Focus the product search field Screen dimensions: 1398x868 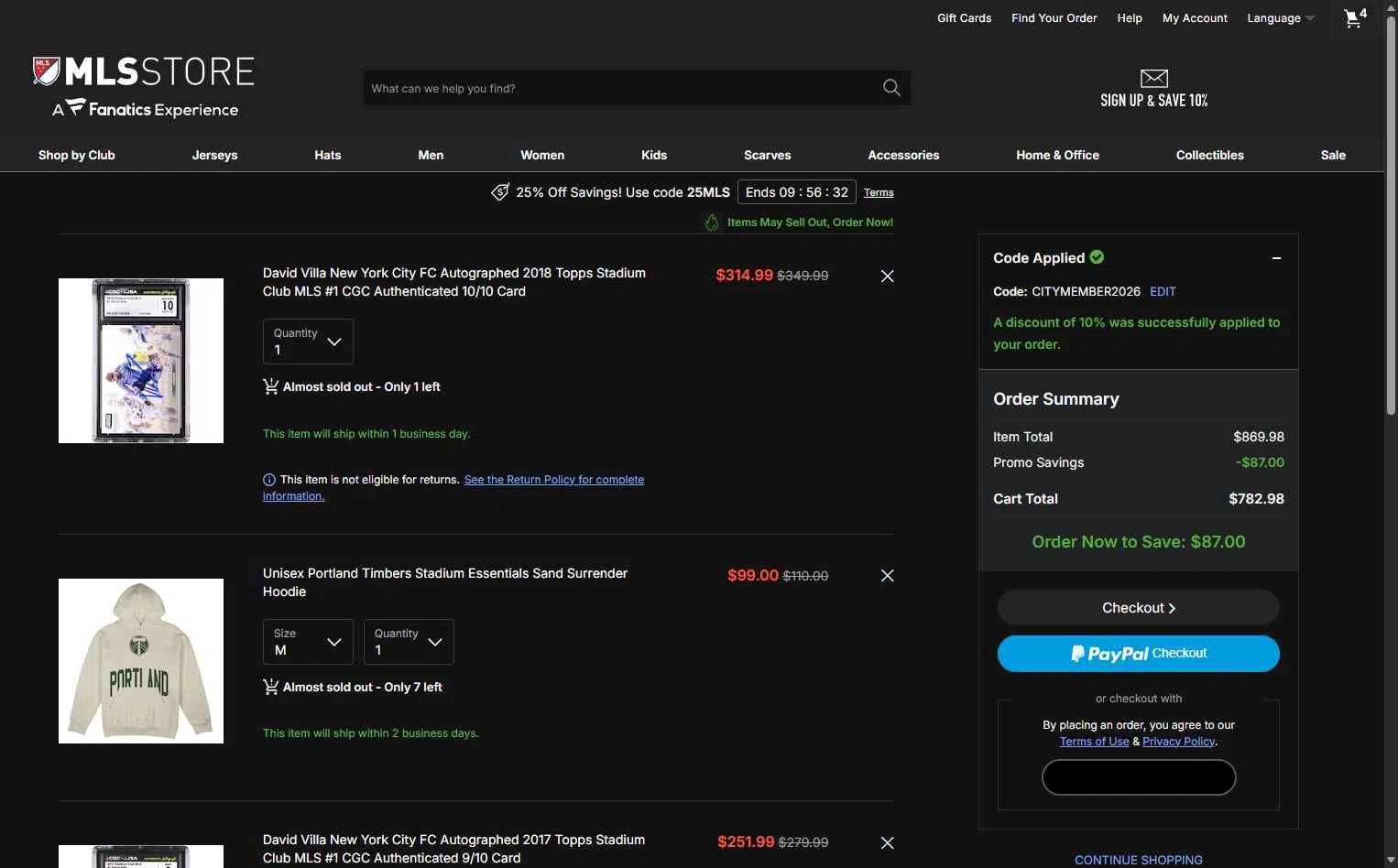click(623, 88)
